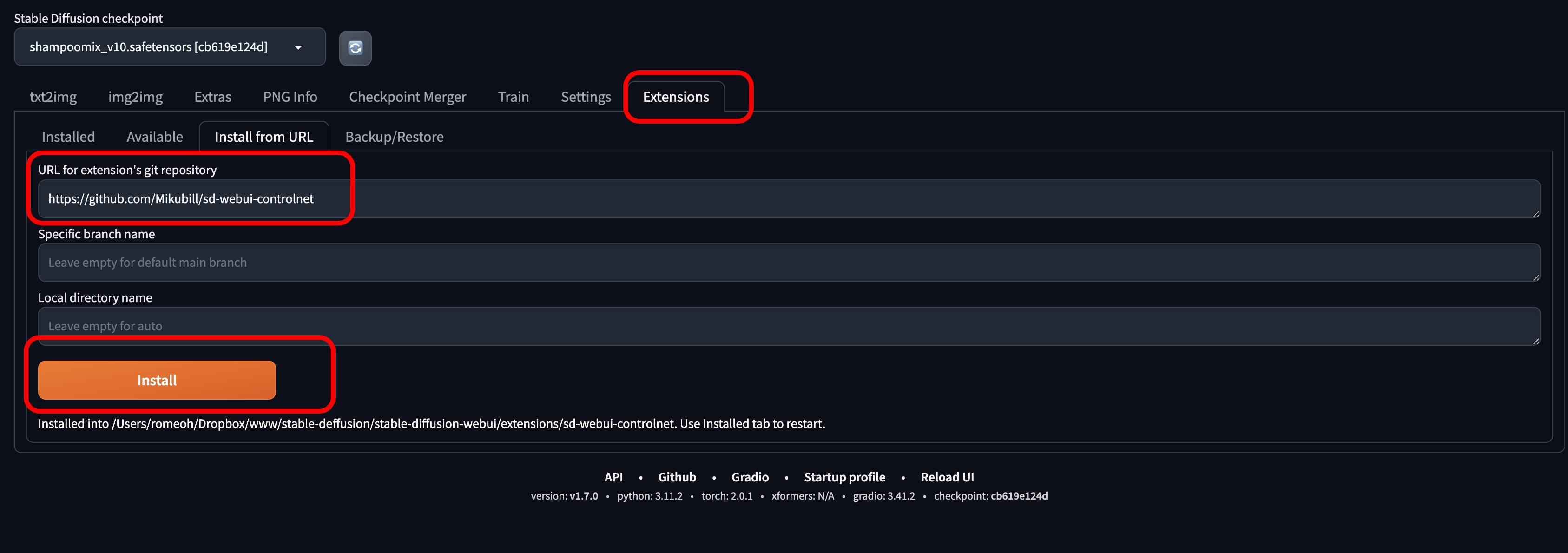Image resolution: width=1568 pixels, height=553 pixels.
Task: Open the img2img tab
Action: [135, 97]
